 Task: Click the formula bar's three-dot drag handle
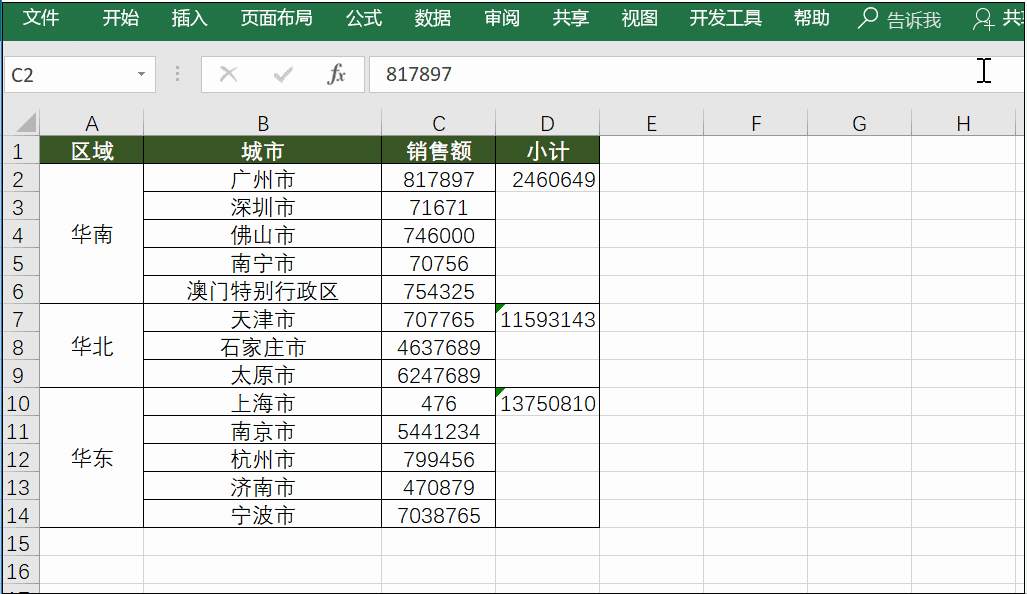(x=177, y=74)
